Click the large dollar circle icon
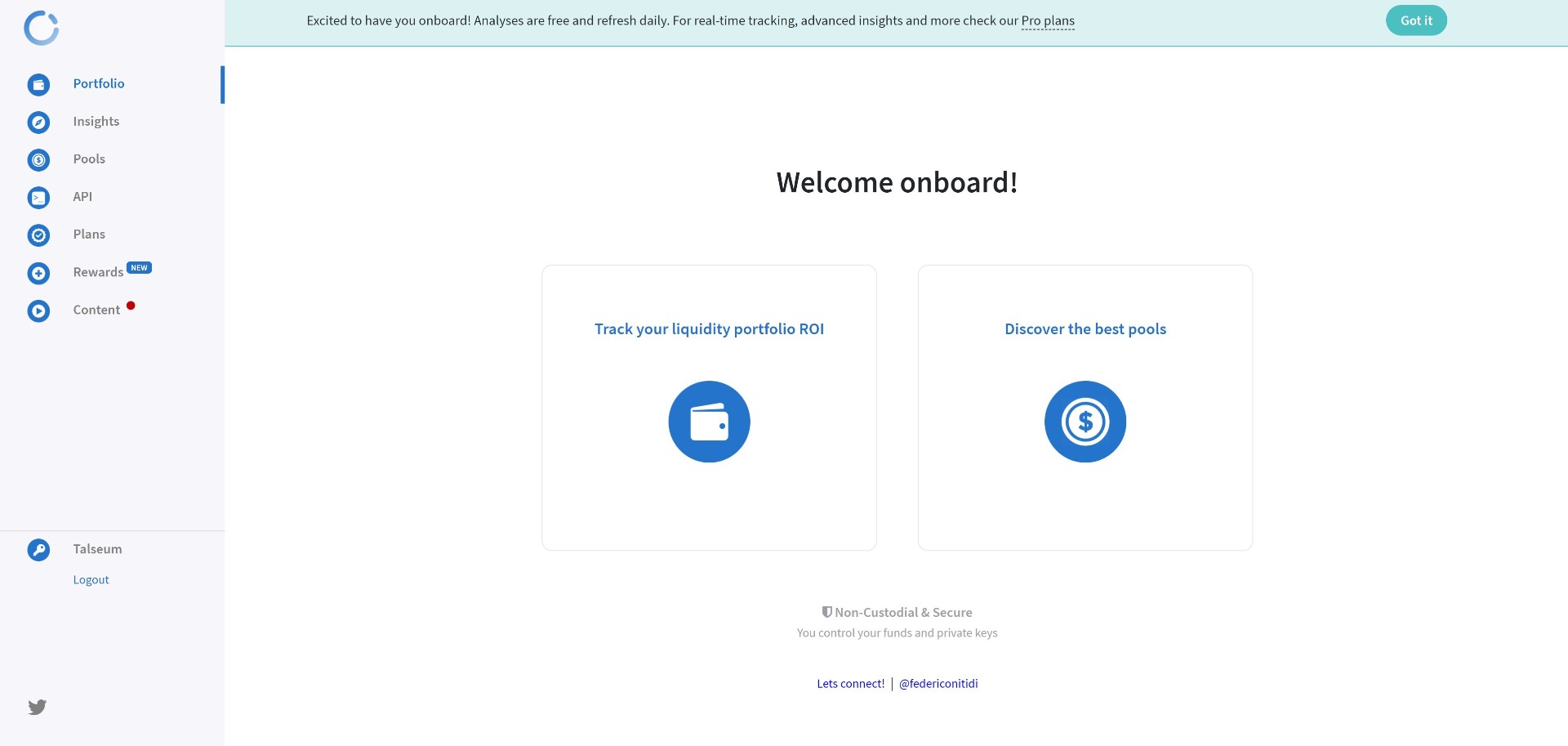This screenshot has height=746, width=1568. 1085,422
